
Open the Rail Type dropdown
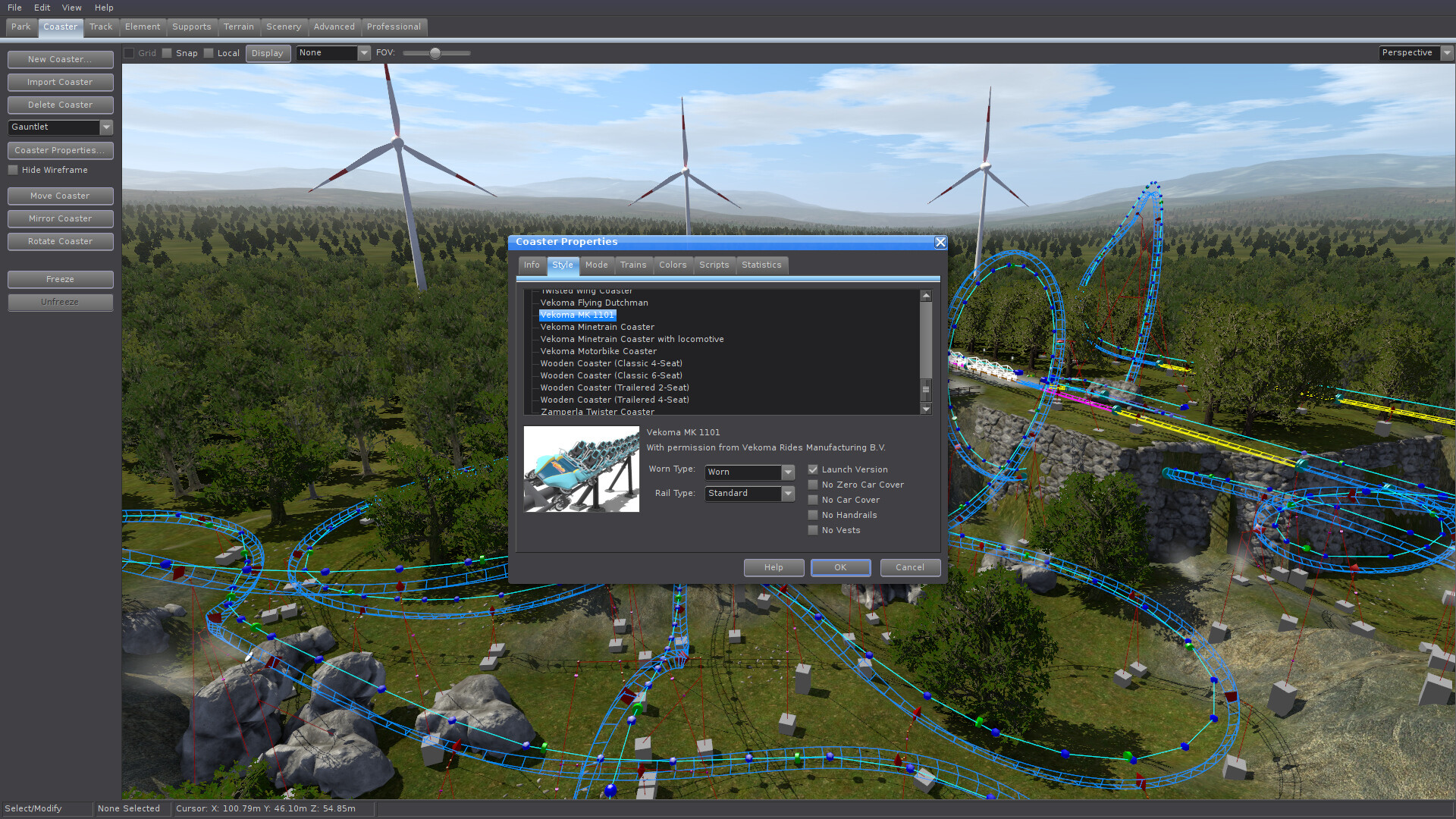[788, 494]
